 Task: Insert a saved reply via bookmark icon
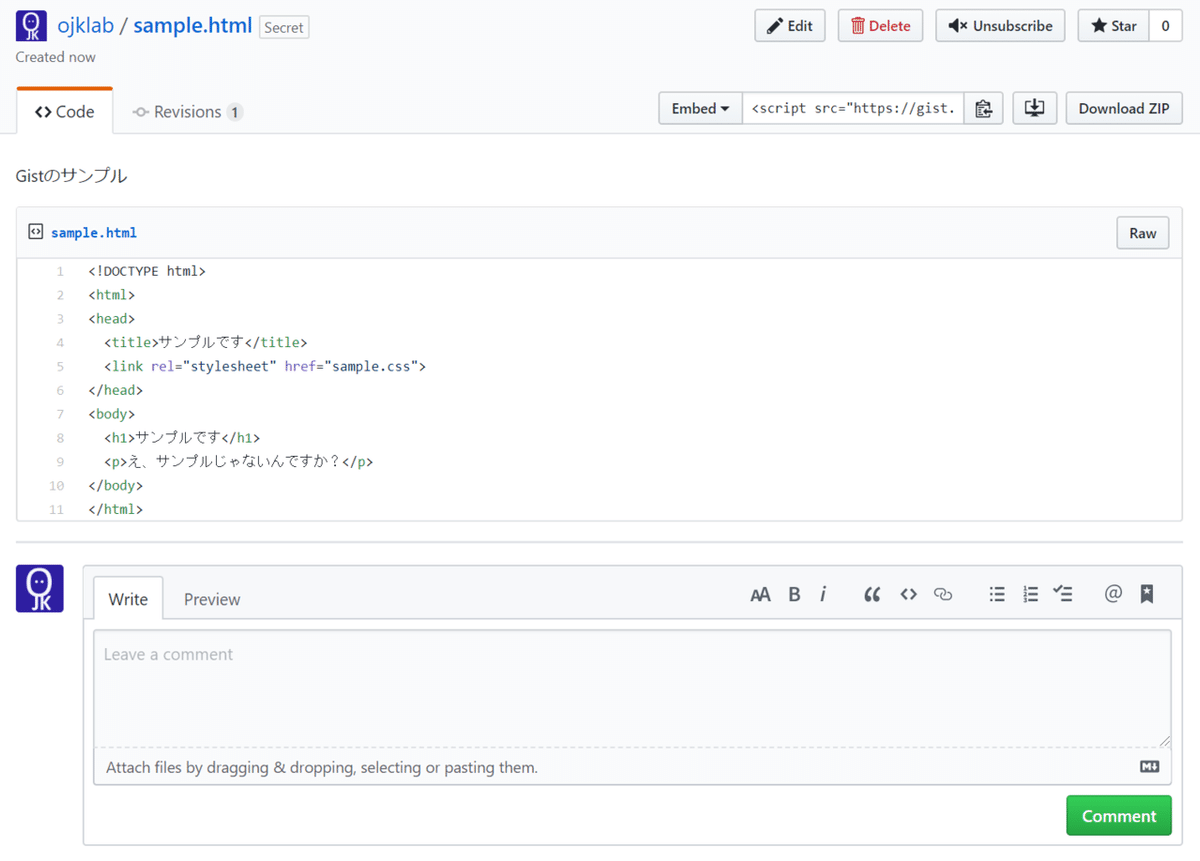coord(1147,594)
